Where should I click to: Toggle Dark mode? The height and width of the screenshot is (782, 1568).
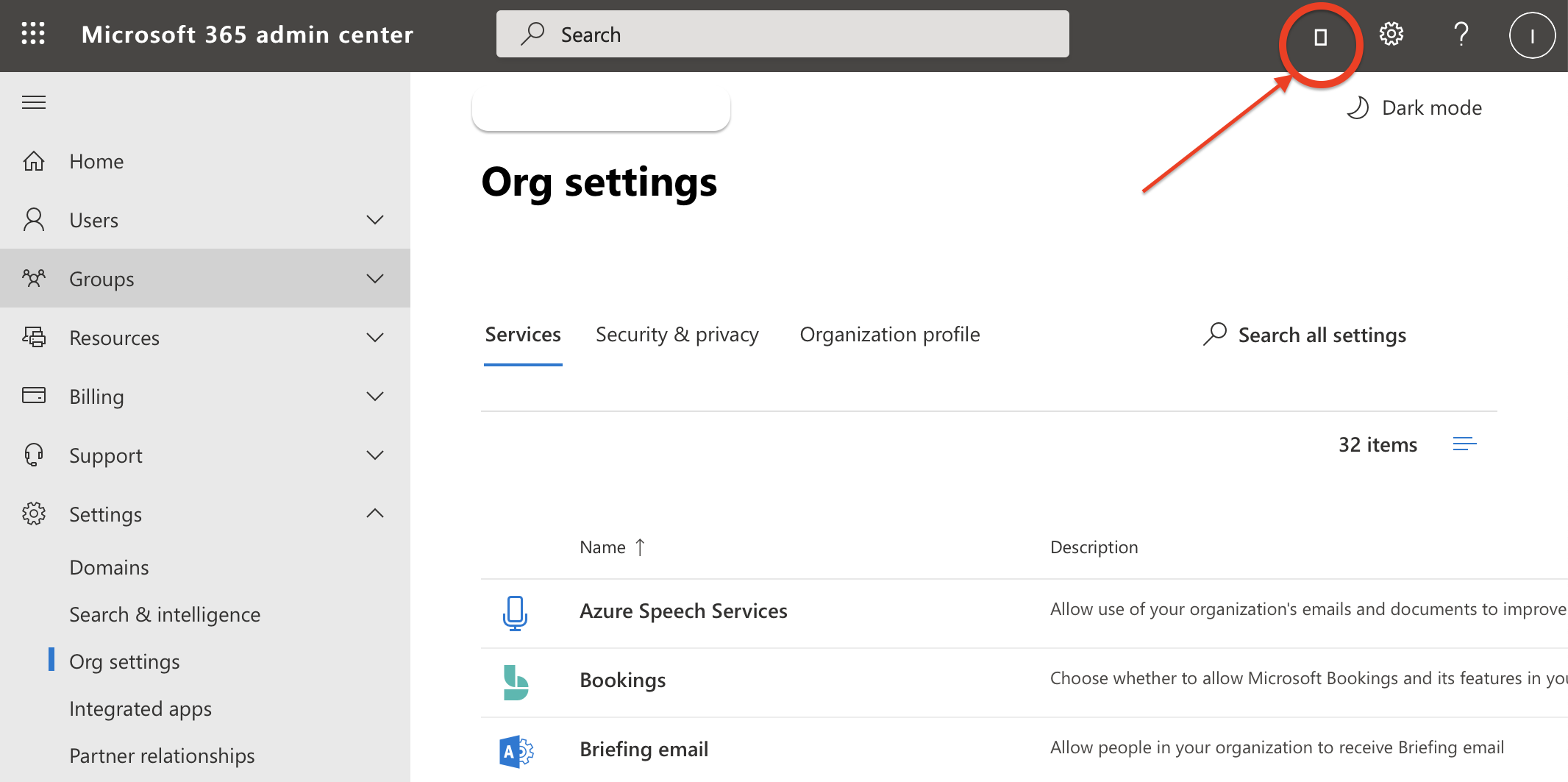(x=1414, y=108)
